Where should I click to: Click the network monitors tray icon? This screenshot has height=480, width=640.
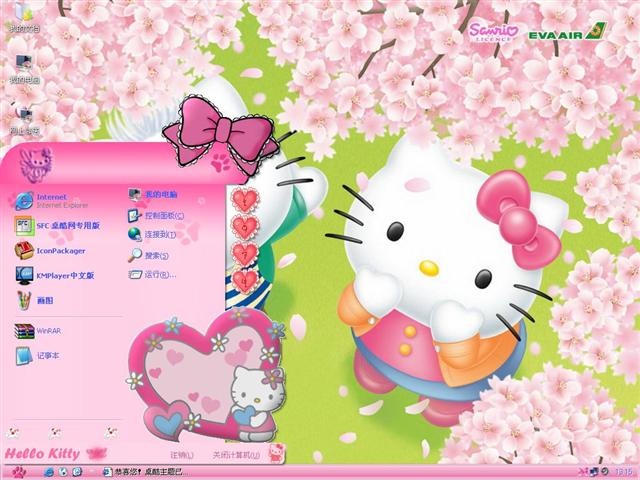pos(595,473)
